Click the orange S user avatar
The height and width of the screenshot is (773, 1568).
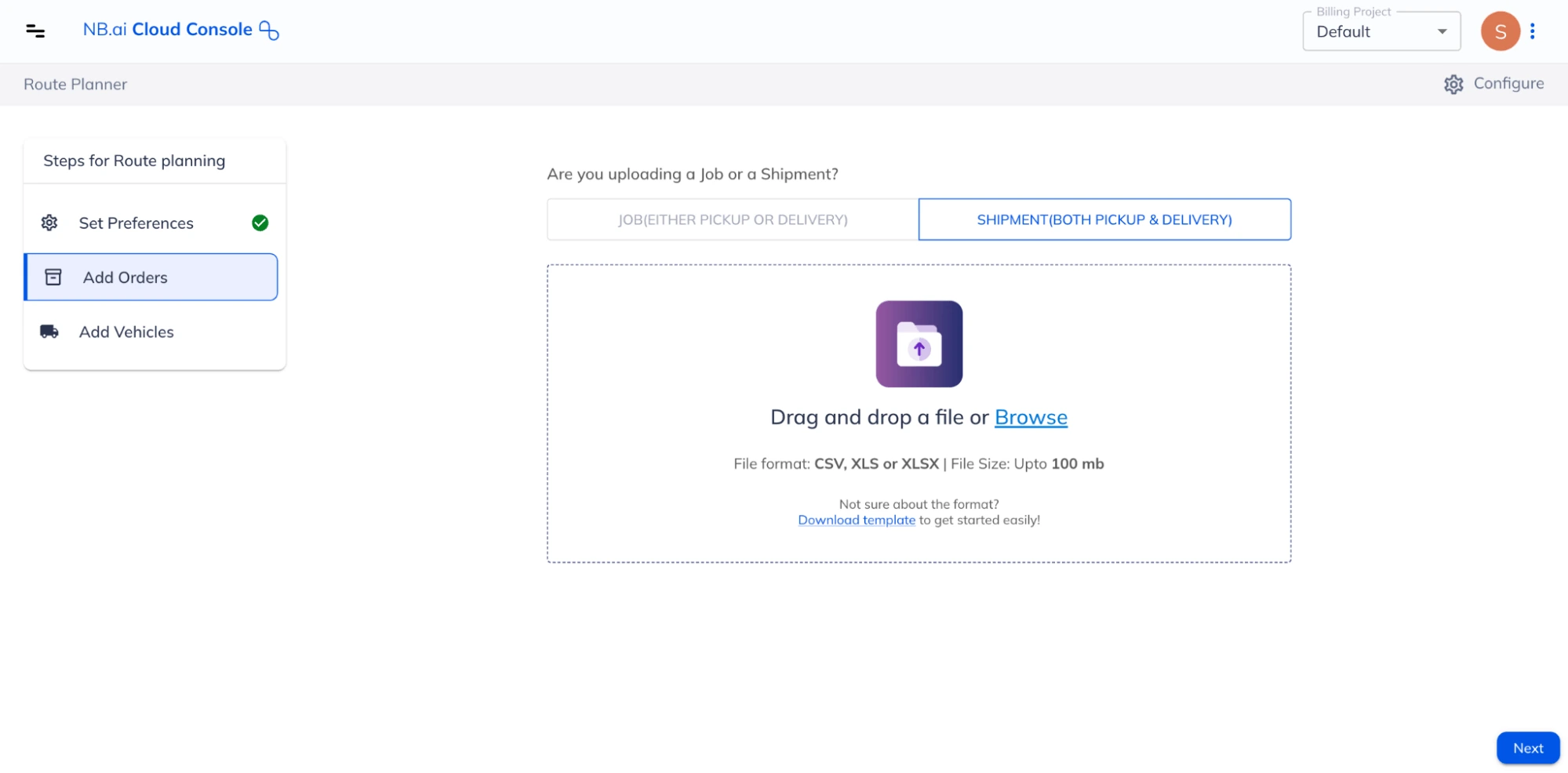[1499, 31]
